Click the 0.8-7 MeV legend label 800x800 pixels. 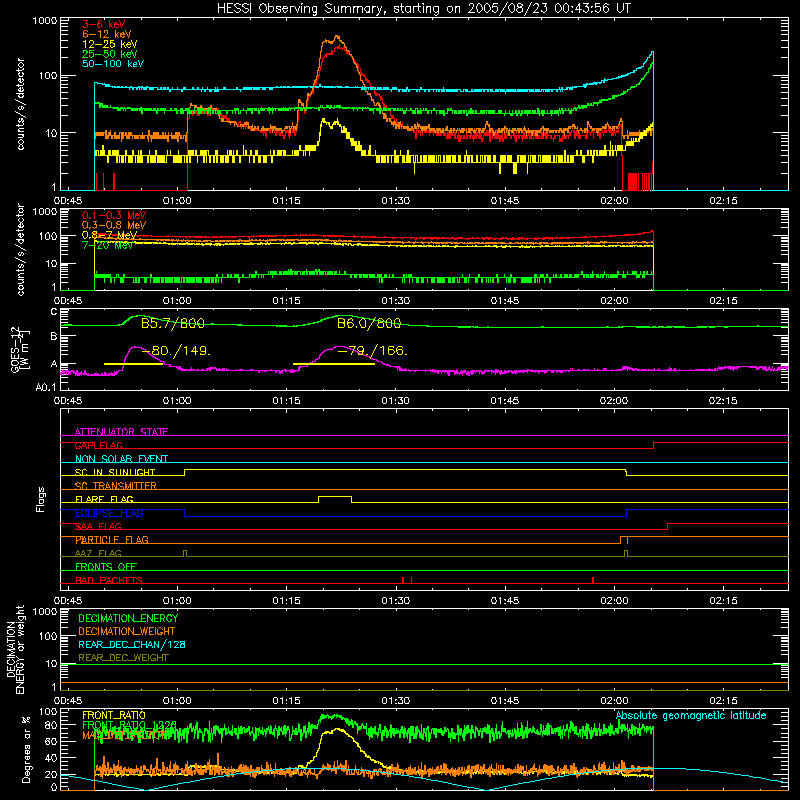110,235
